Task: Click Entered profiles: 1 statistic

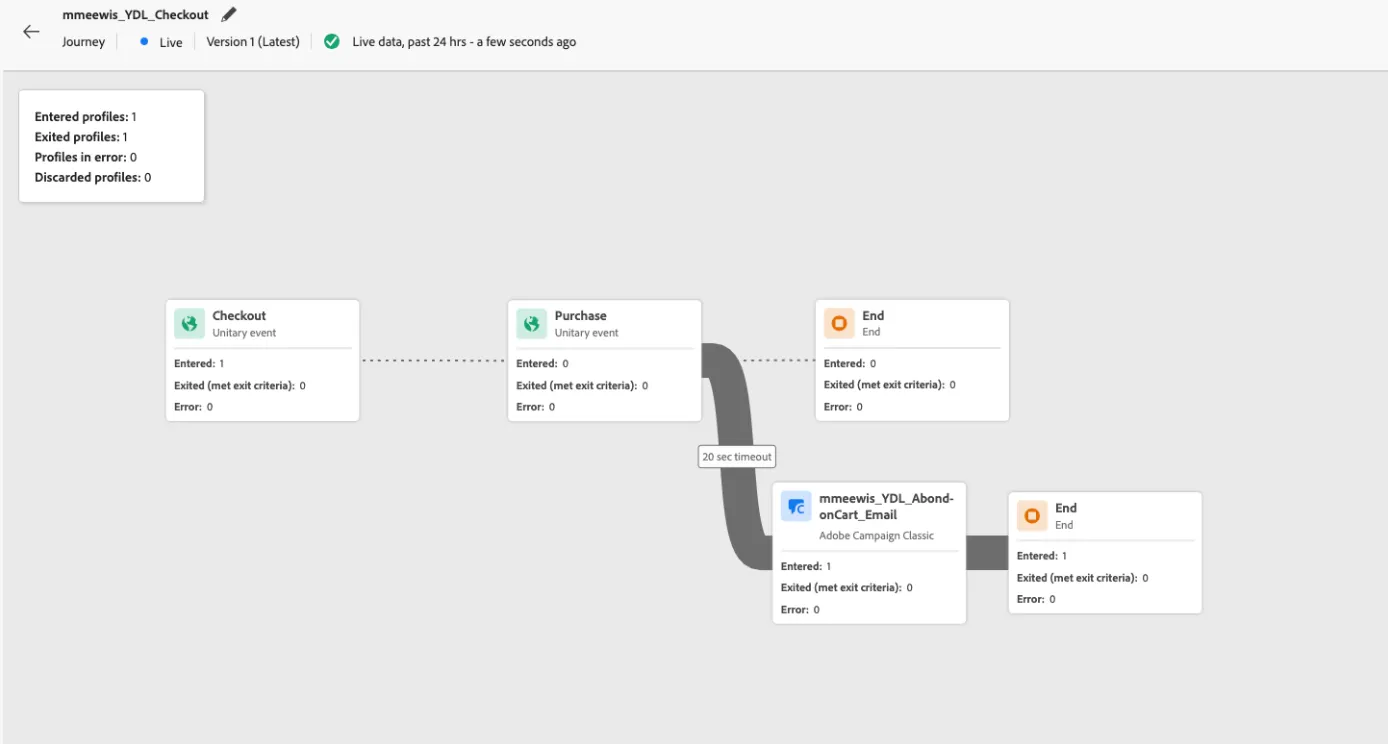Action: tap(85, 117)
